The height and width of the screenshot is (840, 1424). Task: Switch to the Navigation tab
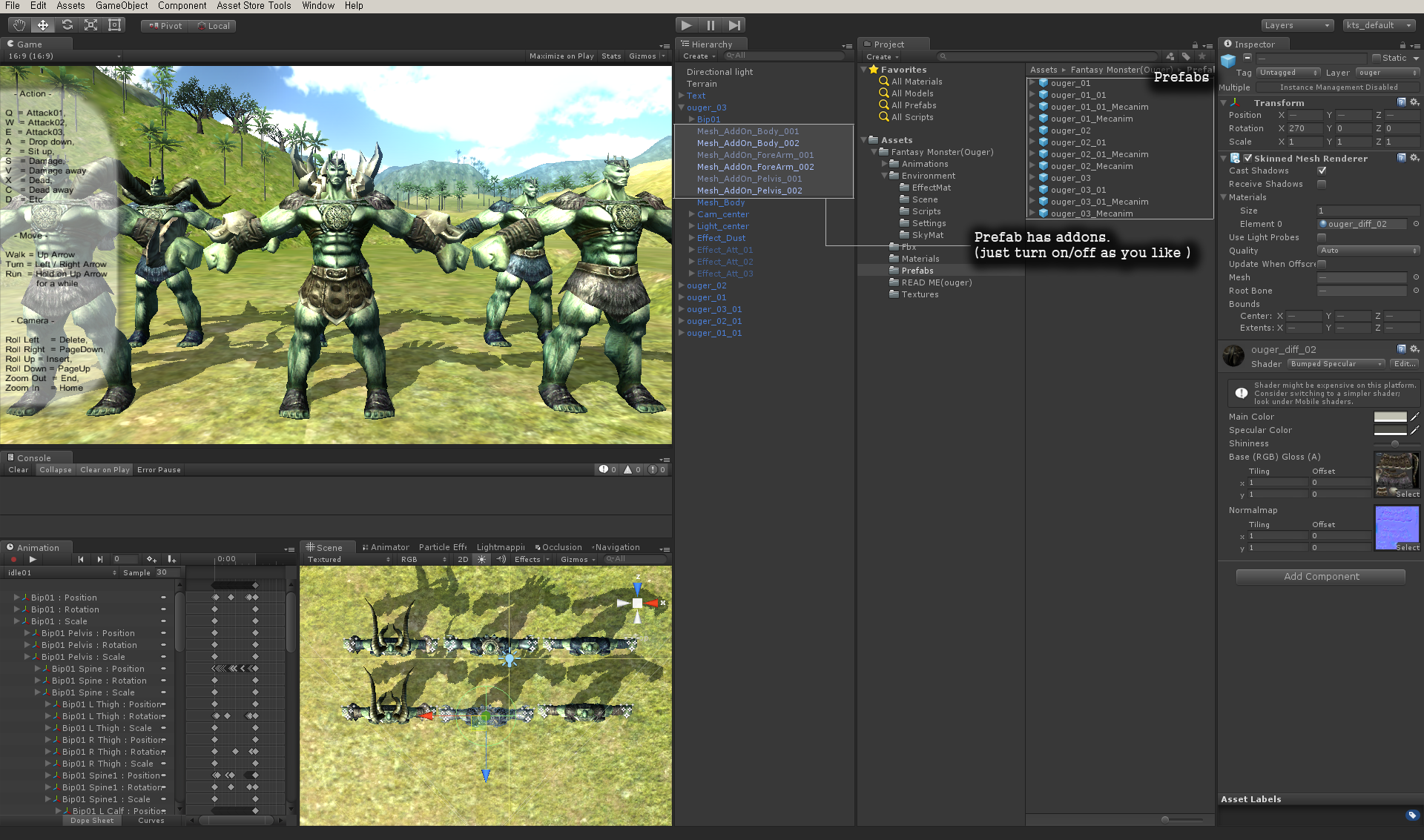(x=616, y=547)
